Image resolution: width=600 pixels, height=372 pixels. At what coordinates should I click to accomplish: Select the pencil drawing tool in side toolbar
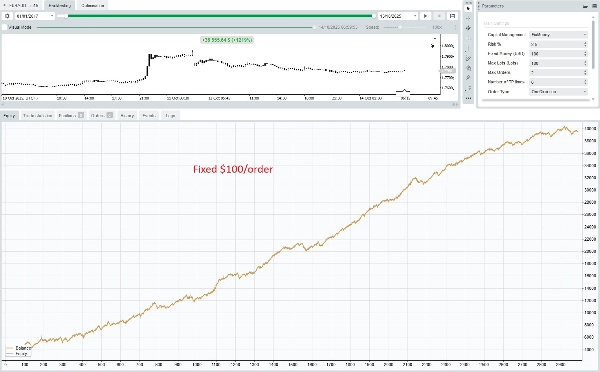[468, 58]
